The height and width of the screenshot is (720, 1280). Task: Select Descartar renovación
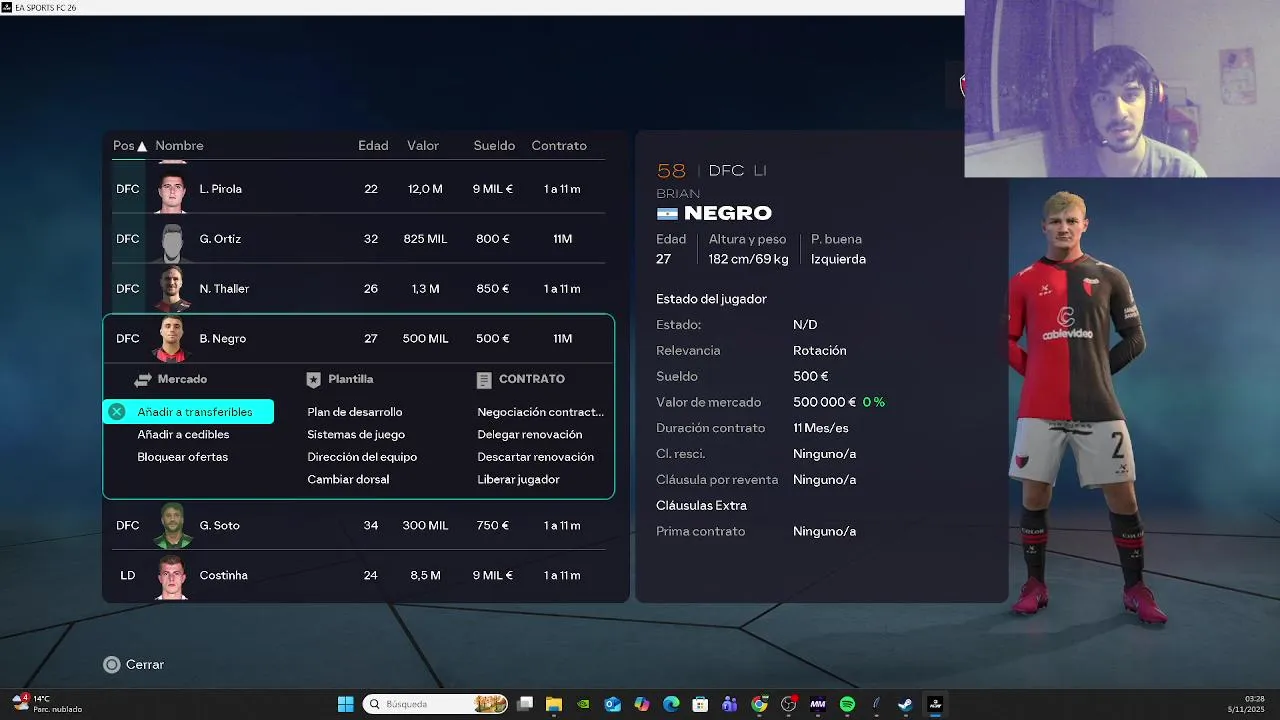click(x=535, y=457)
